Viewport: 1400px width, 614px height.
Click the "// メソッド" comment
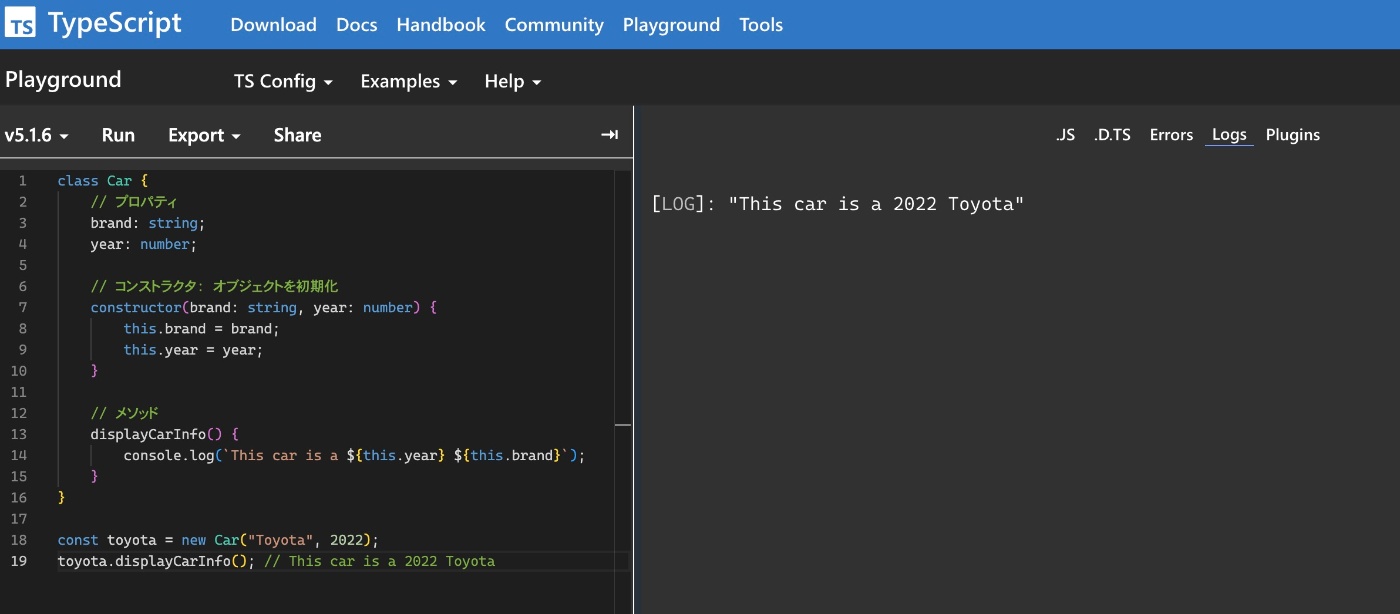[124, 413]
